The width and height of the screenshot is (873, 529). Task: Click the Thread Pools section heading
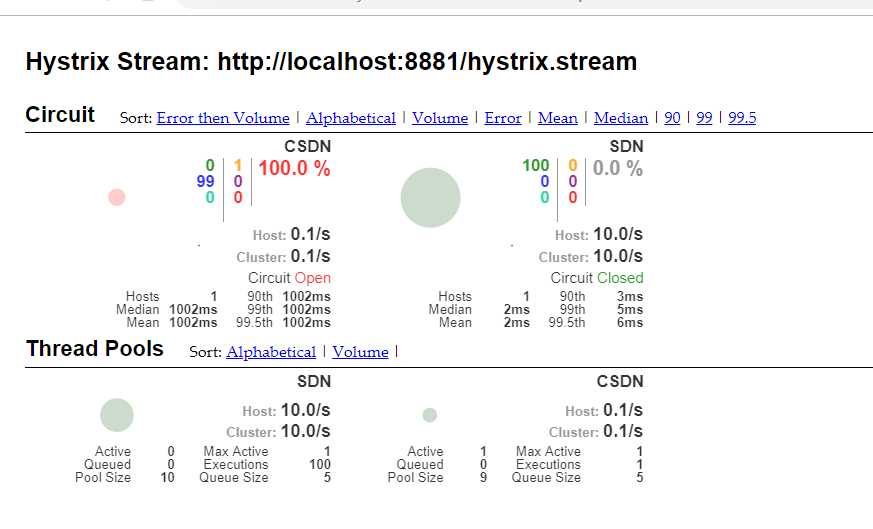(95, 349)
